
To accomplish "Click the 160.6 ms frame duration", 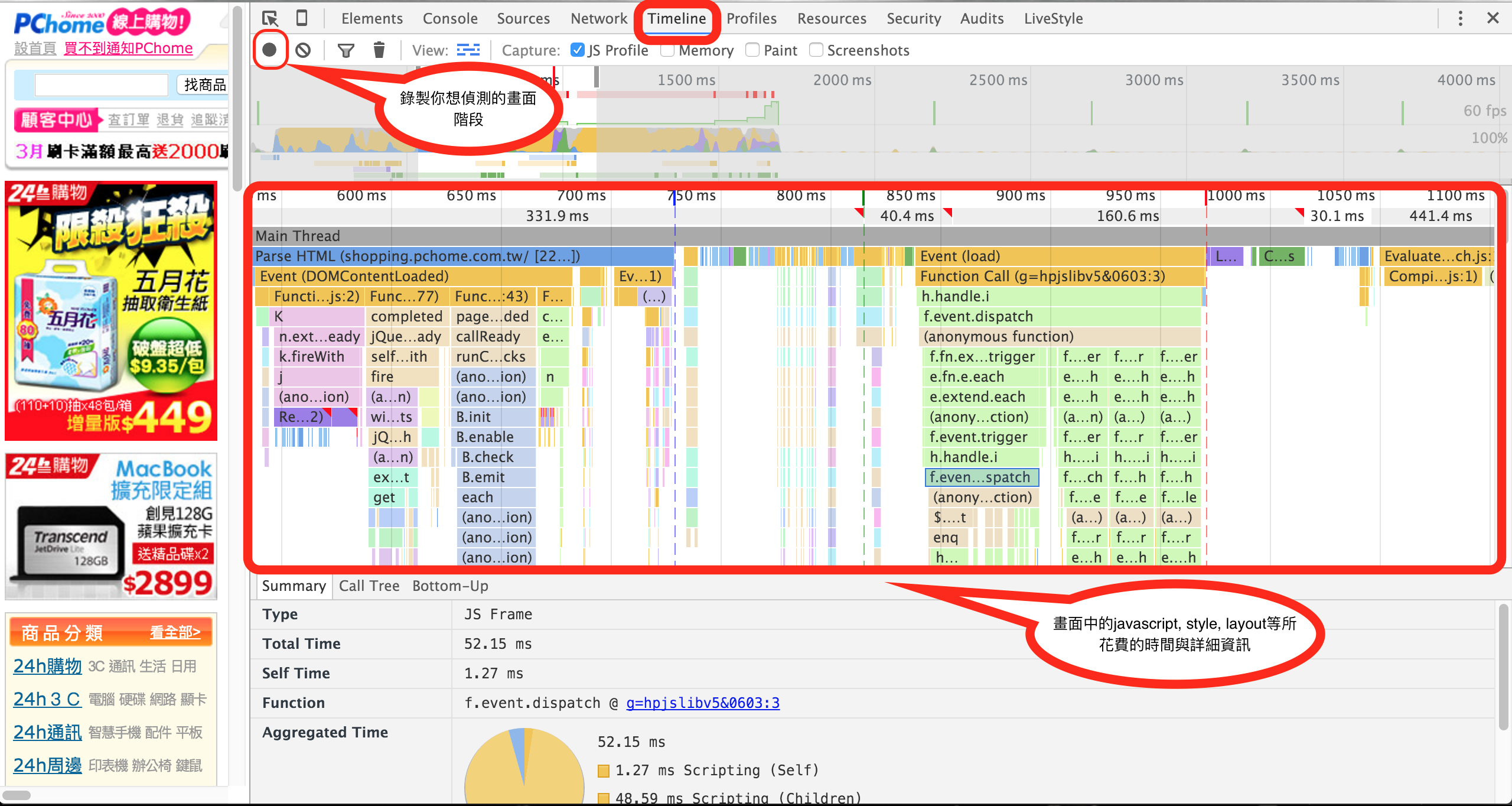I will (1128, 216).
